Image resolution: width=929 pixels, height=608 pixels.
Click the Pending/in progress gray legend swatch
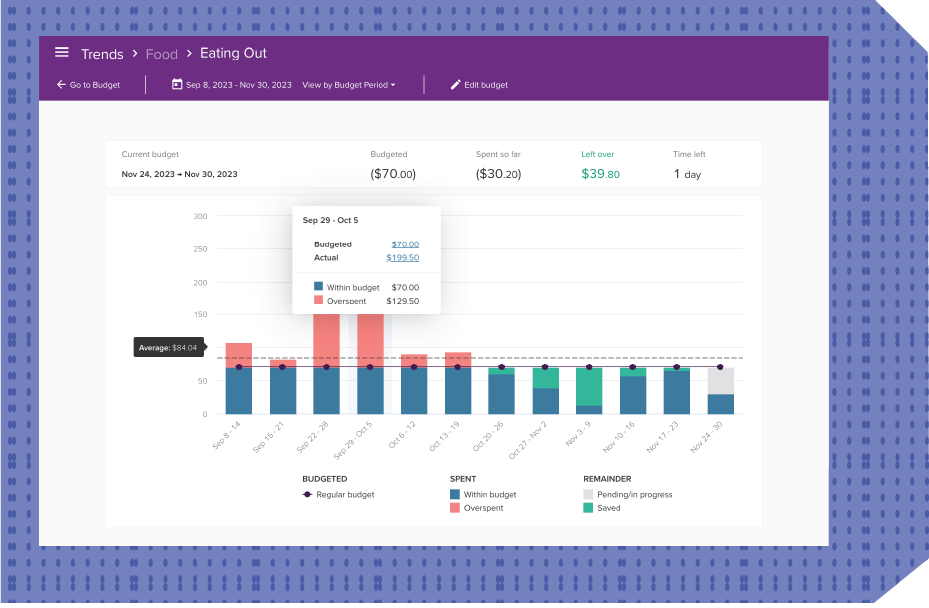pyautogui.click(x=588, y=494)
